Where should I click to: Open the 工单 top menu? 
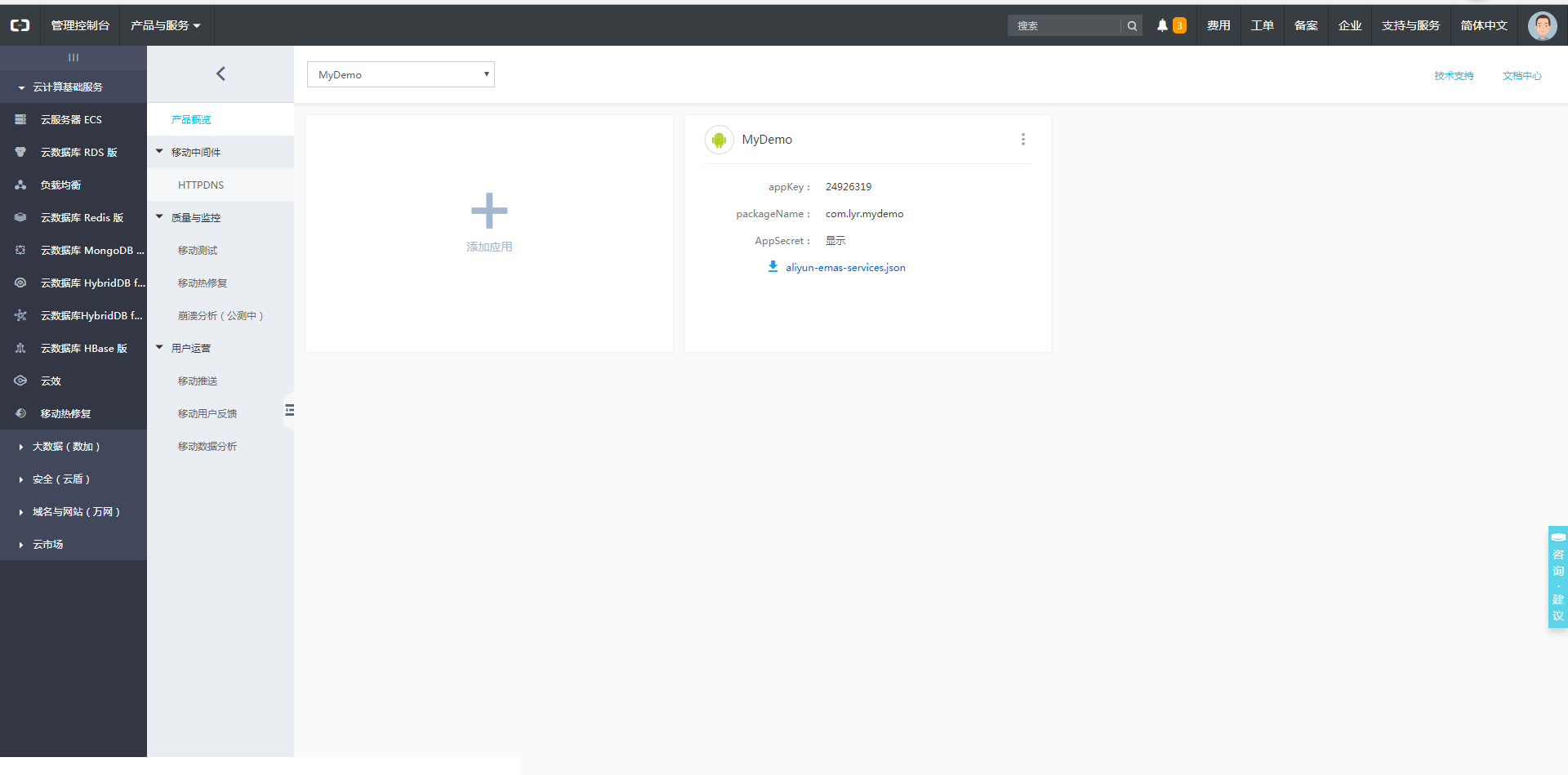coord(1263,25)
